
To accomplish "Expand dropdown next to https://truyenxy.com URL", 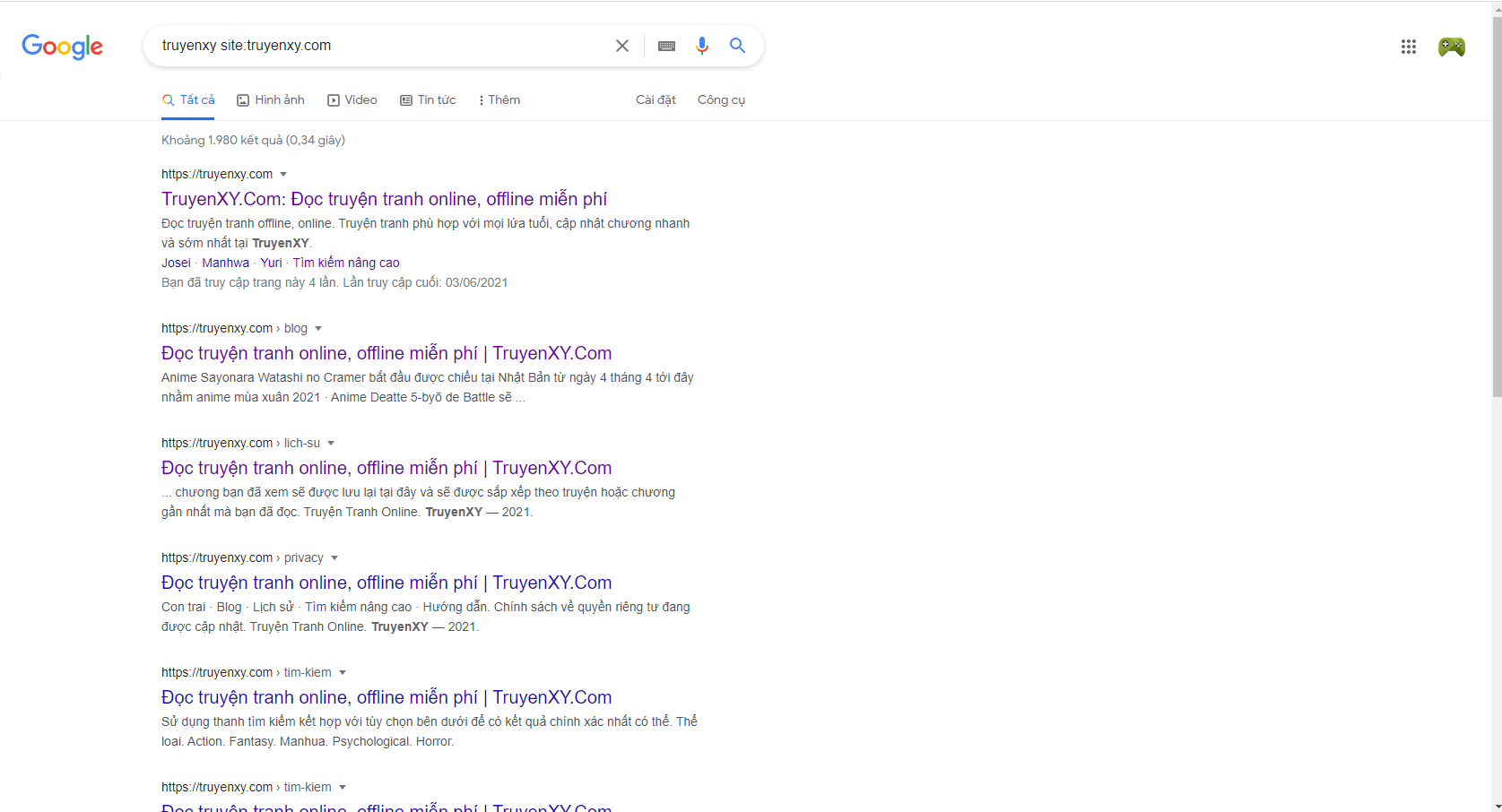I will click(x=283, y=175).
